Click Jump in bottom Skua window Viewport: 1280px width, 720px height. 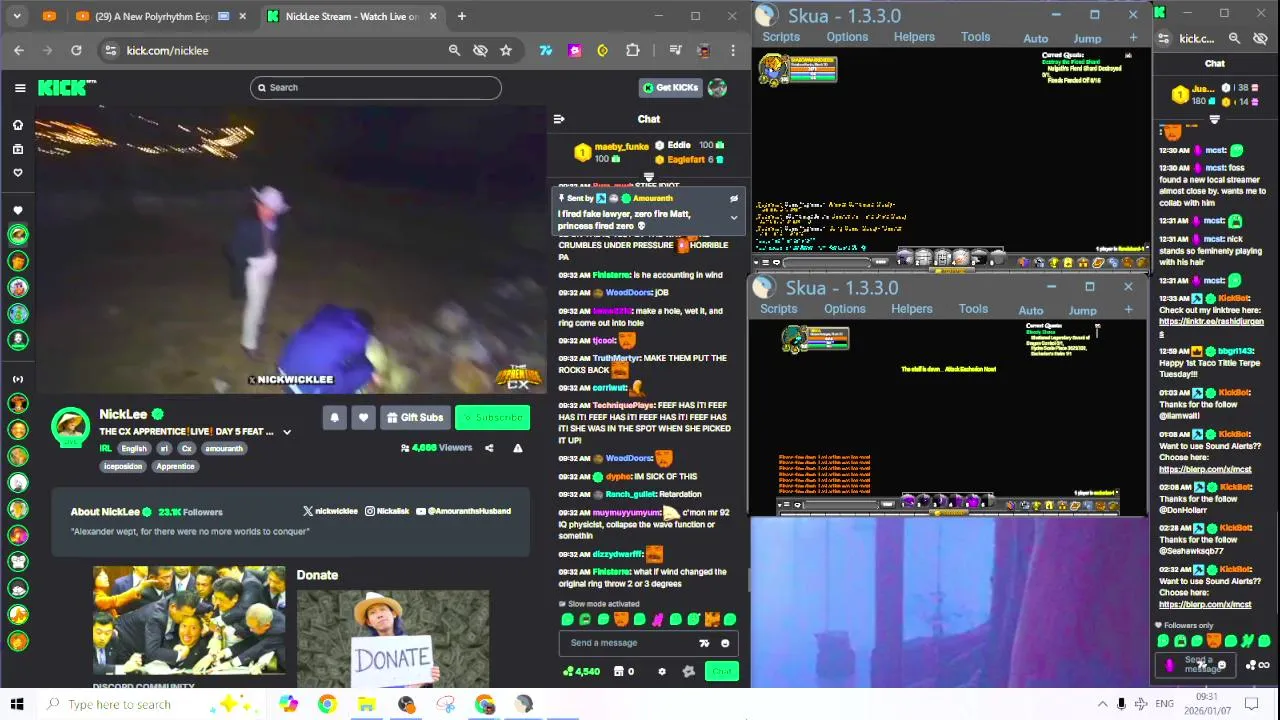point(1082,311)
